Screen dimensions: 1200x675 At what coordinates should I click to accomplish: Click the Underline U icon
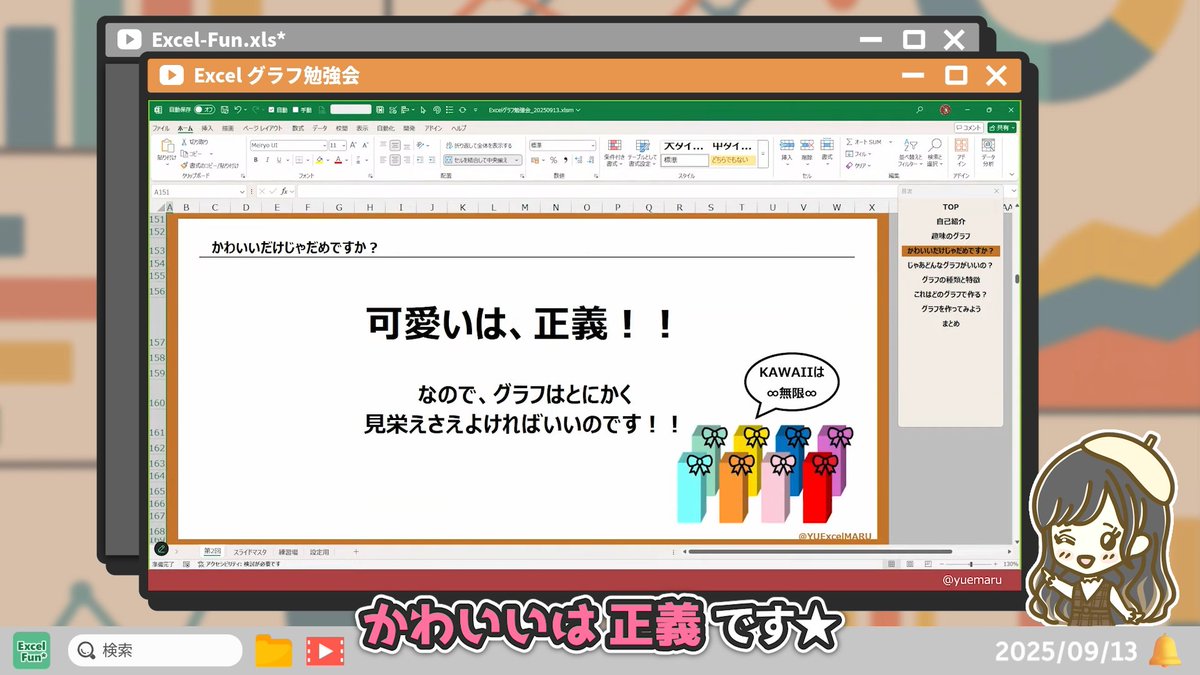point(280,160)
